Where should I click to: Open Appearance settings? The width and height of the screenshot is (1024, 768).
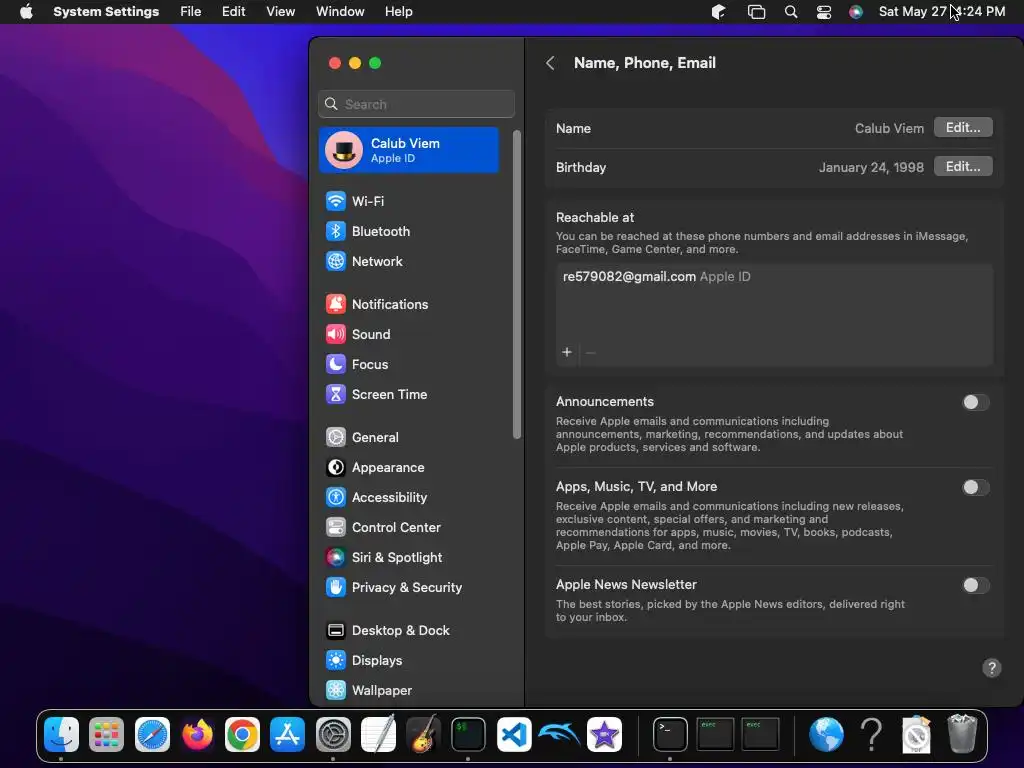(375, 468)
